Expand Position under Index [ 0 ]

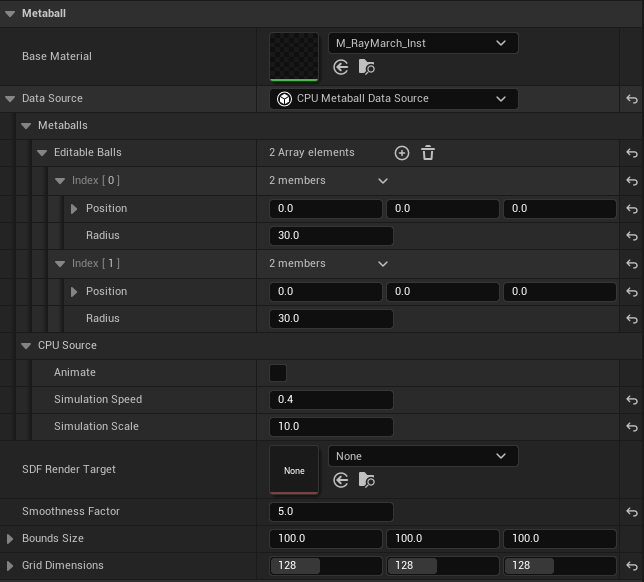pos(74,208)
